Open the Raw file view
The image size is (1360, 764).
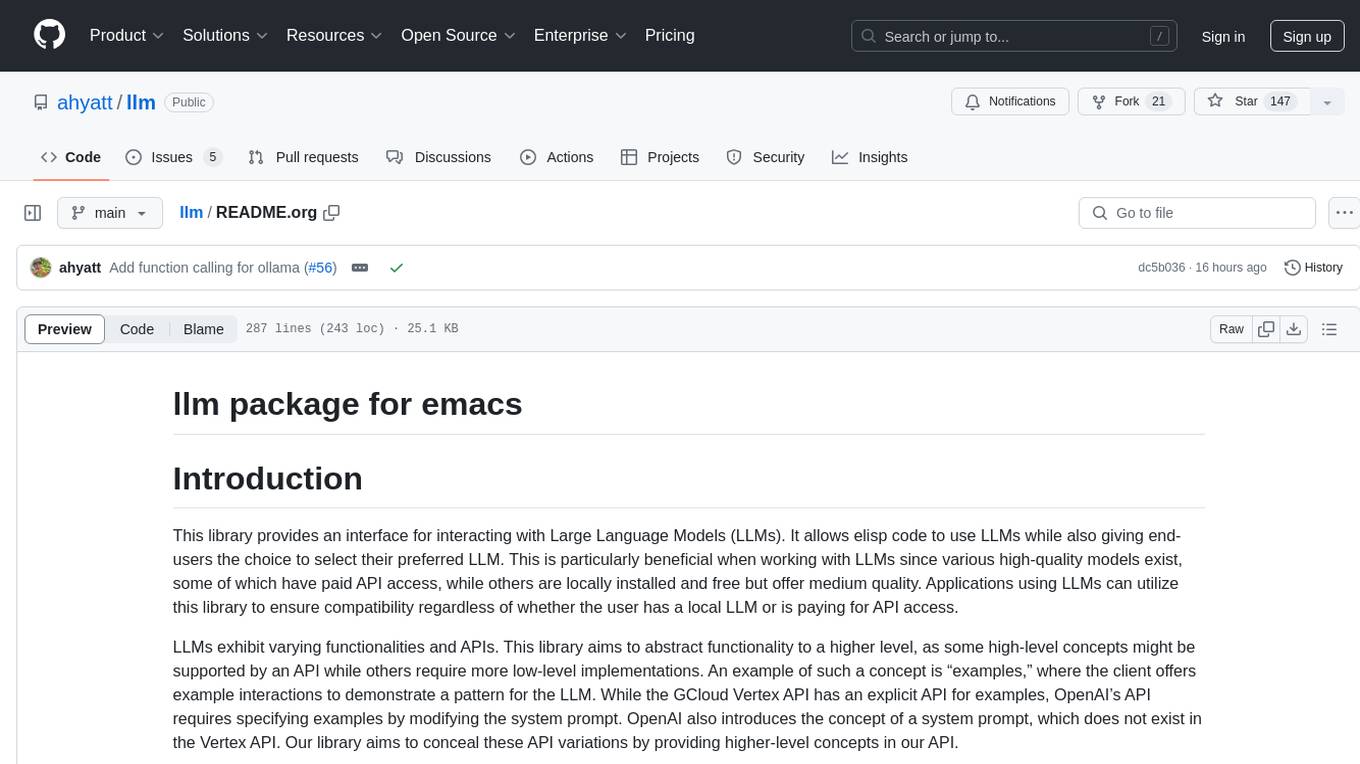click(x=1231, y=329)
